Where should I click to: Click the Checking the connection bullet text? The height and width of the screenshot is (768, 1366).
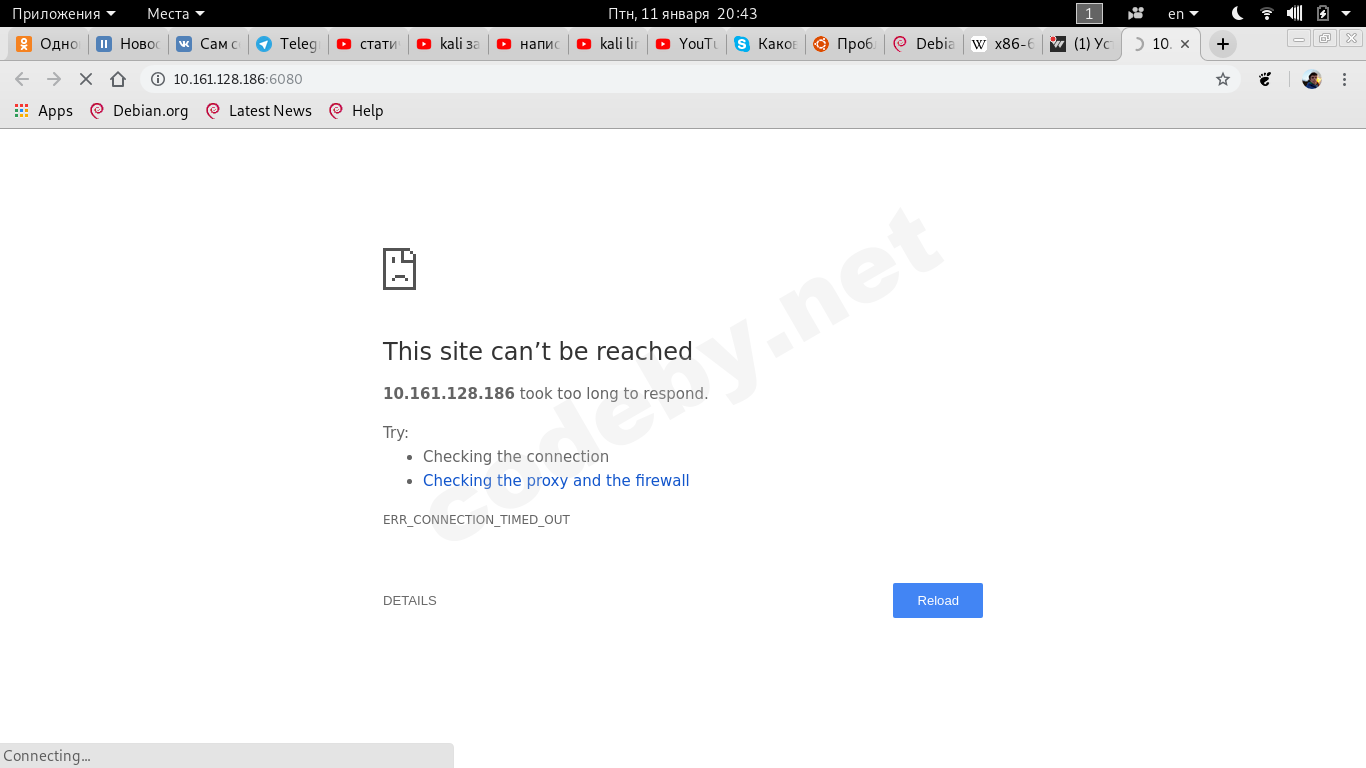516,457
